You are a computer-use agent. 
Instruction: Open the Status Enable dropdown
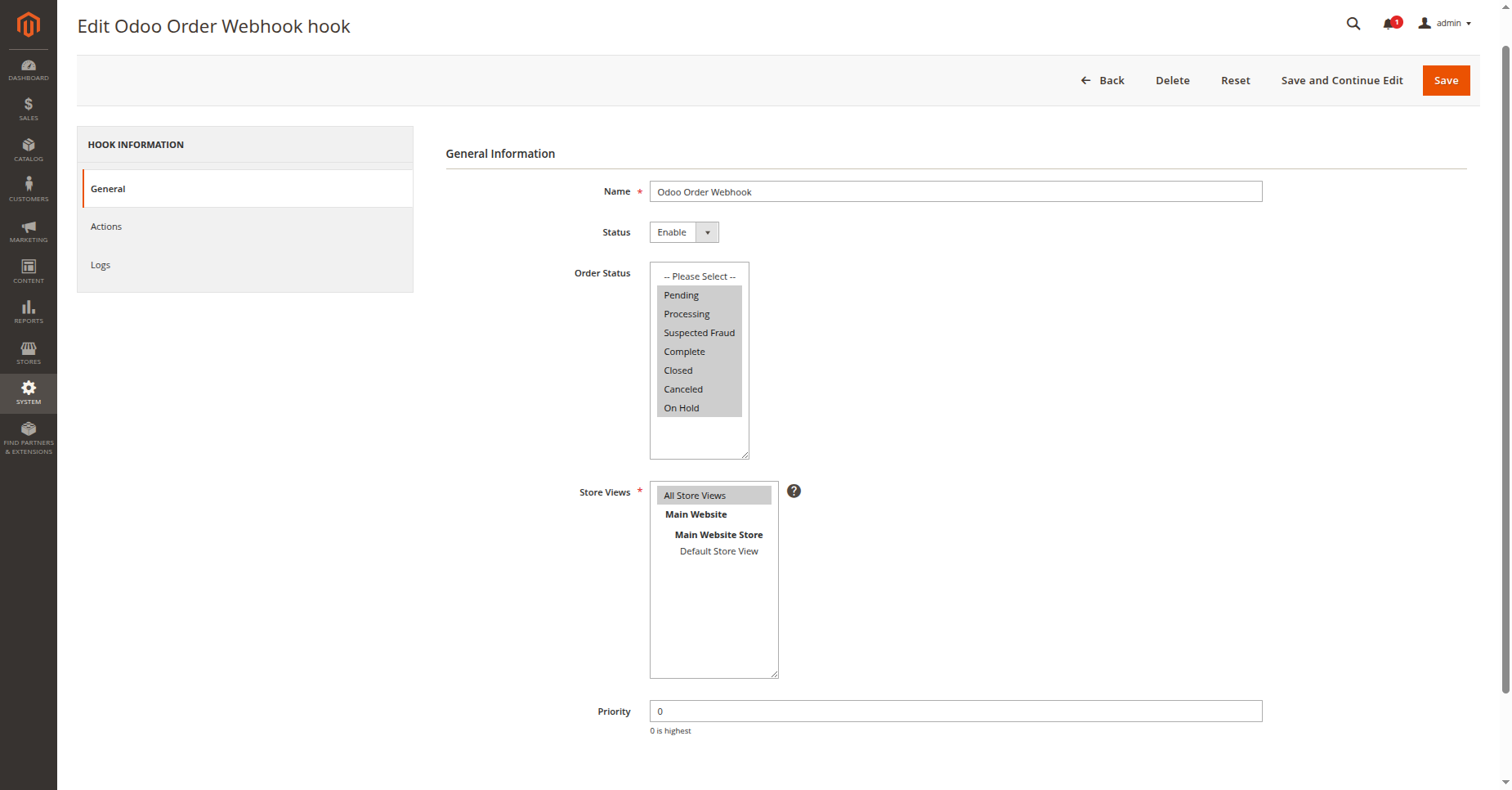(x=684, y=232)
